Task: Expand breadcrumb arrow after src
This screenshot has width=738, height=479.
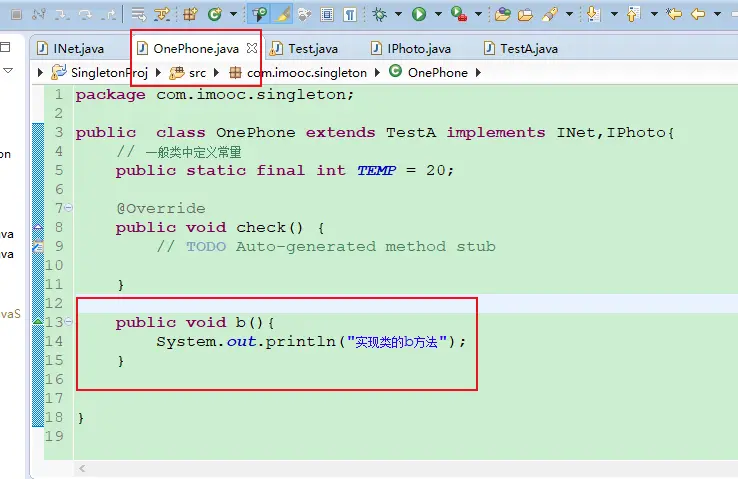Action: (x=217, y=72)
